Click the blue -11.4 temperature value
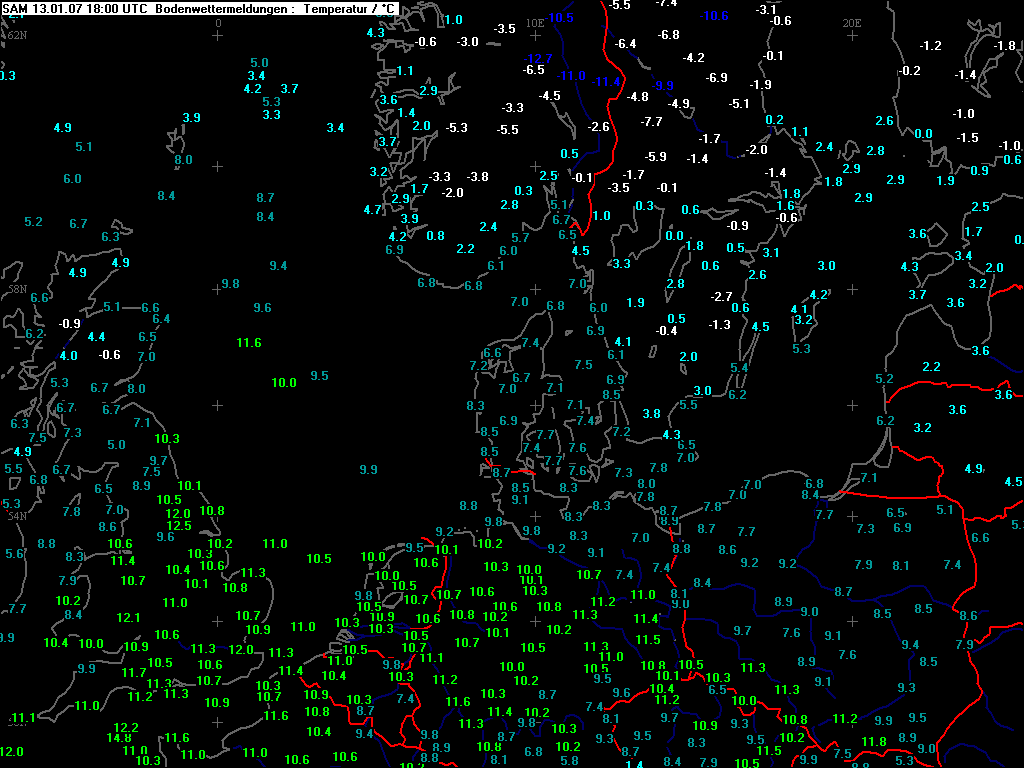Image resolution: width=1024 pixels, height=768 pixels. click(x=607, y=81)
